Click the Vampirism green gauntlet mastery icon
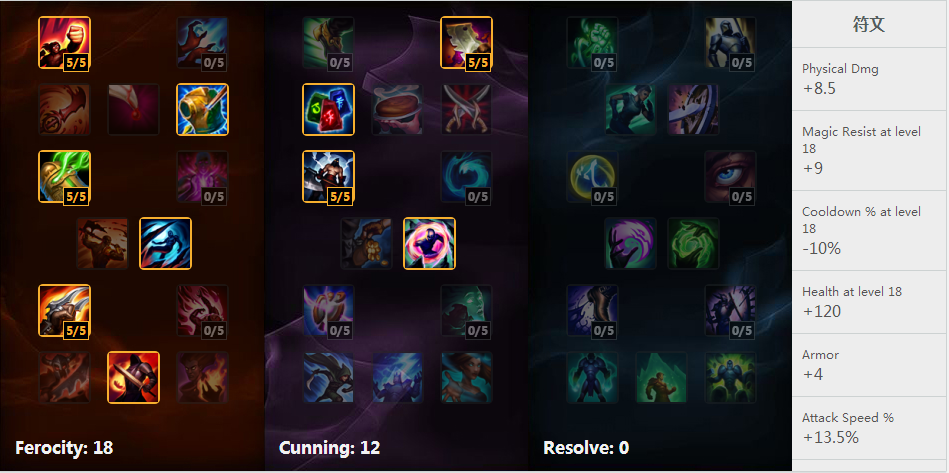This screenshot has width=949, height=473. pyautogui.click(x=64, y=176)
